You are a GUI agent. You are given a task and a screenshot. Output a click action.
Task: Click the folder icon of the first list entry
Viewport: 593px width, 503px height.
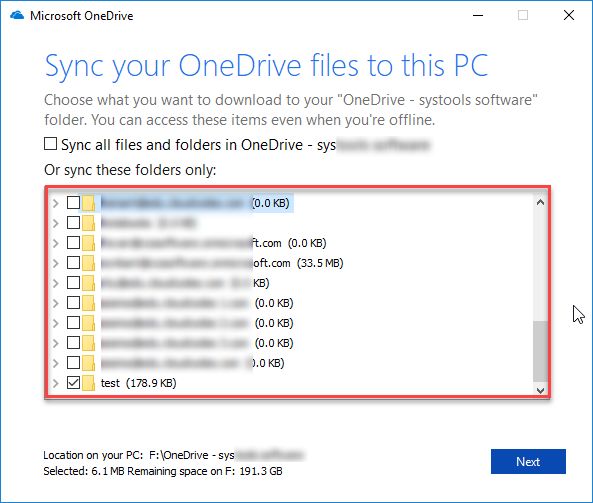pyautogui.click(x=88, y=203)
